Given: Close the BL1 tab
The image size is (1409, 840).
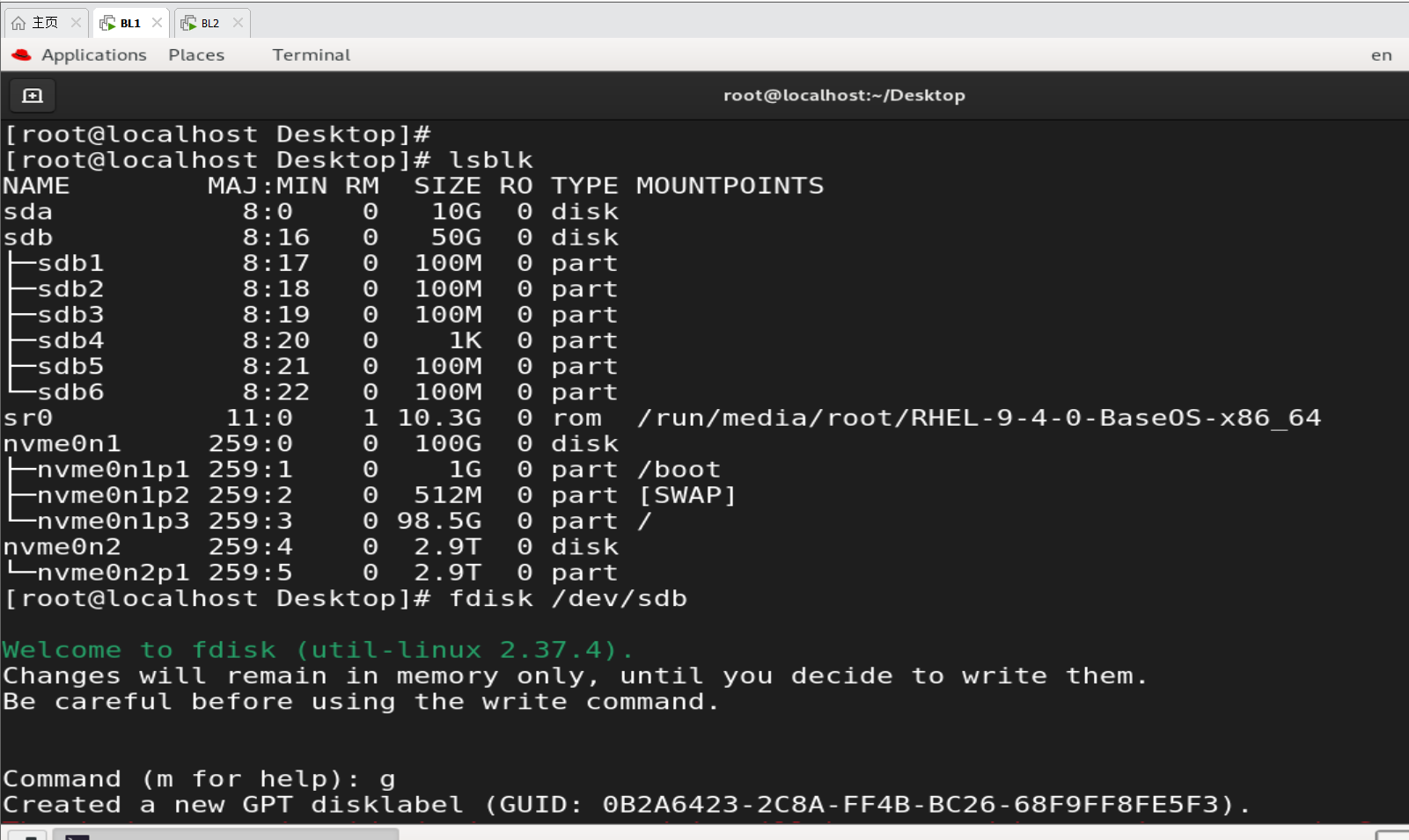Looking at the screenshot, I should coord(158,23).
